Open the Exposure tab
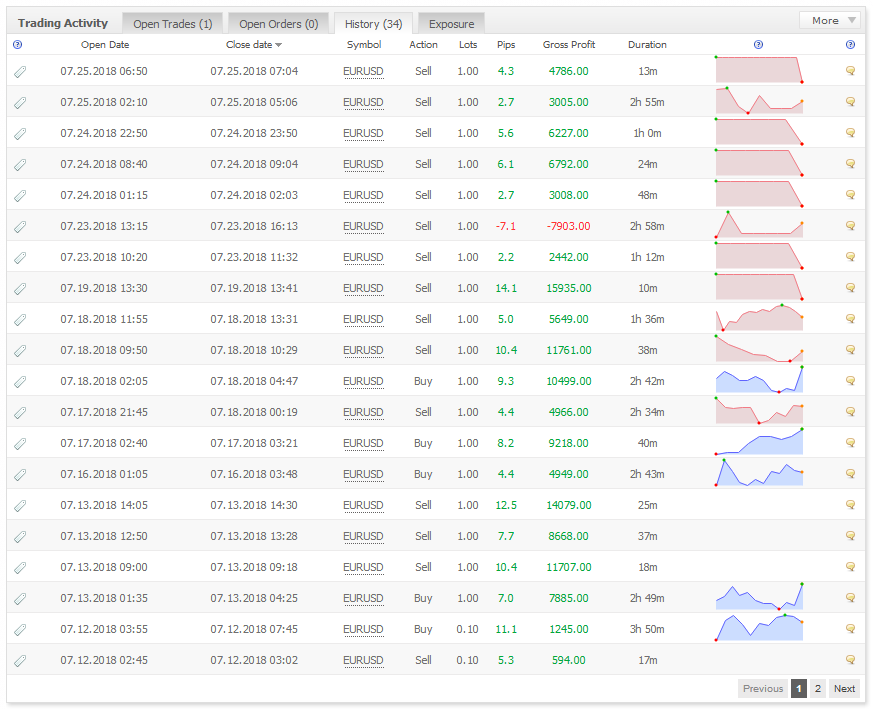Screen dimensions: 873x709 [452, 24]
